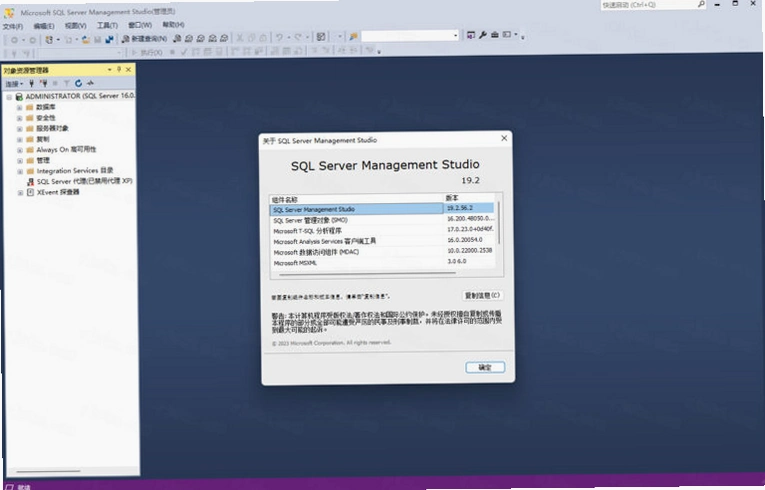Select the SQL Server 代理 (Agent) tree item
The height and width of the screenshot is (490, 765).
click(x=84, y=182)
